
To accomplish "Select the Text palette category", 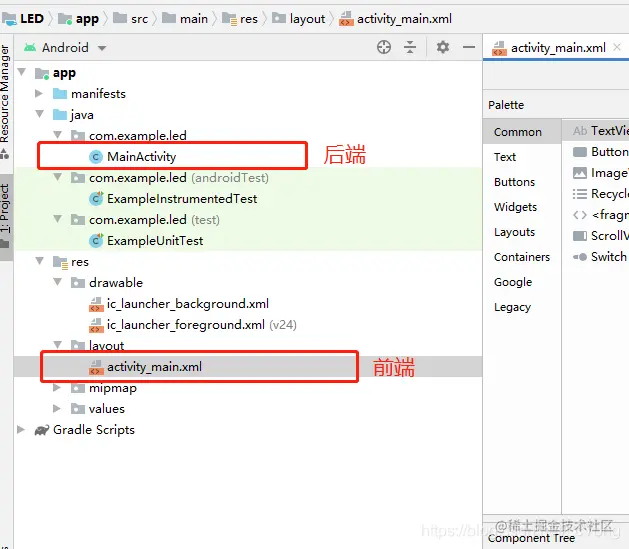I will tap(505, 157).
